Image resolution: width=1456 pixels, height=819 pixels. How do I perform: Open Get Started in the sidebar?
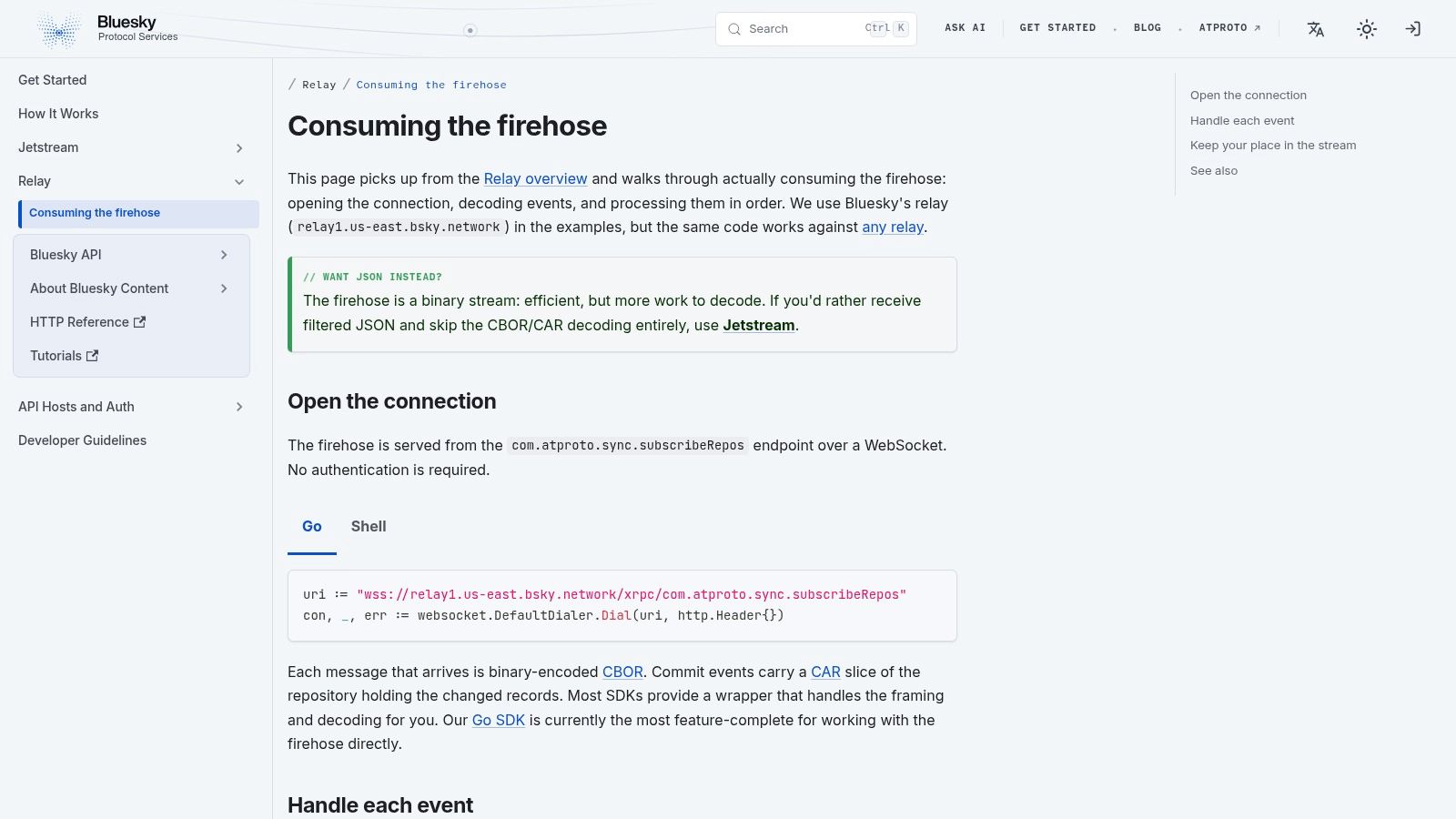click(52, 80)
